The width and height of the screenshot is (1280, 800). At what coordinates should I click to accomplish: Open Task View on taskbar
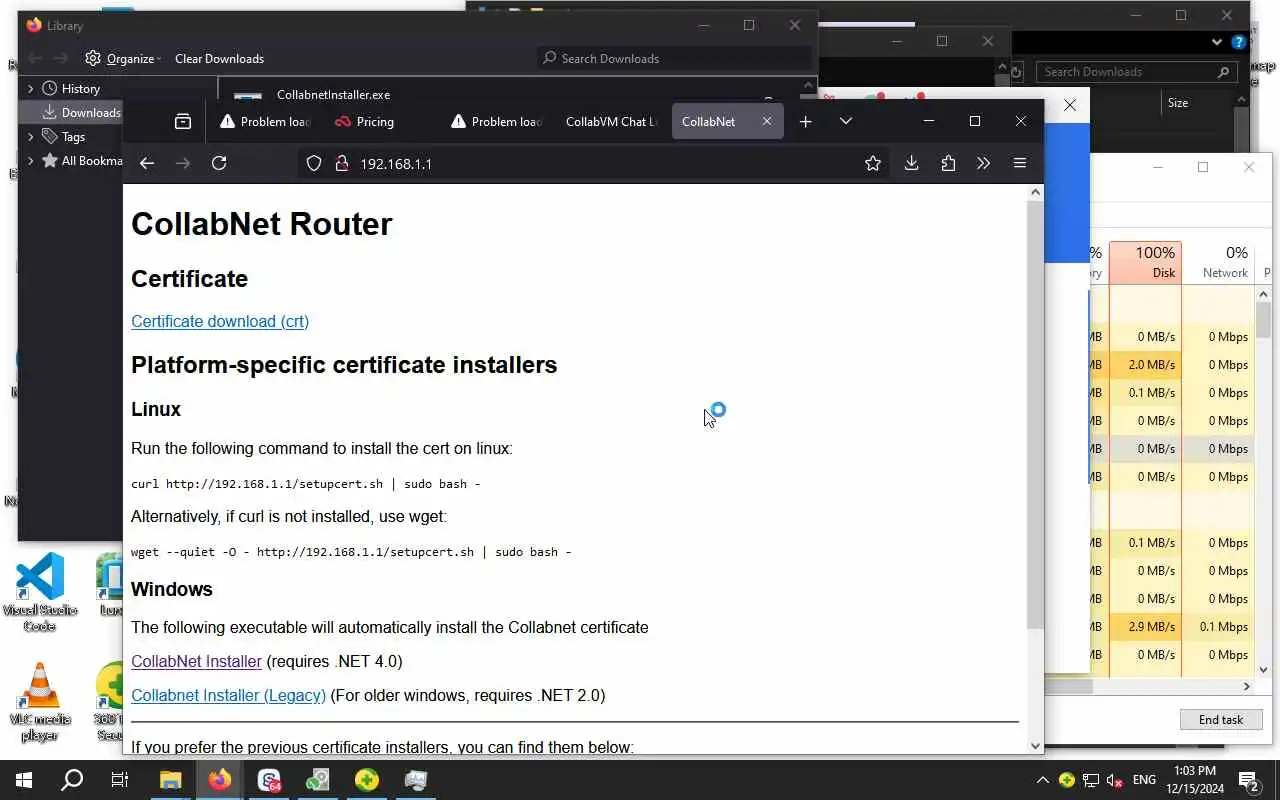(x=120, y=780)
